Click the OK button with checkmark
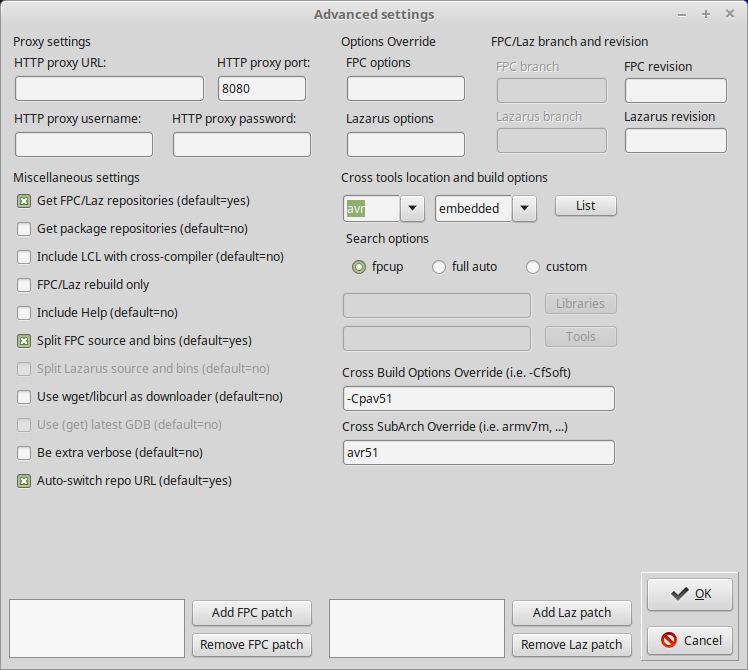 (690, 593)
